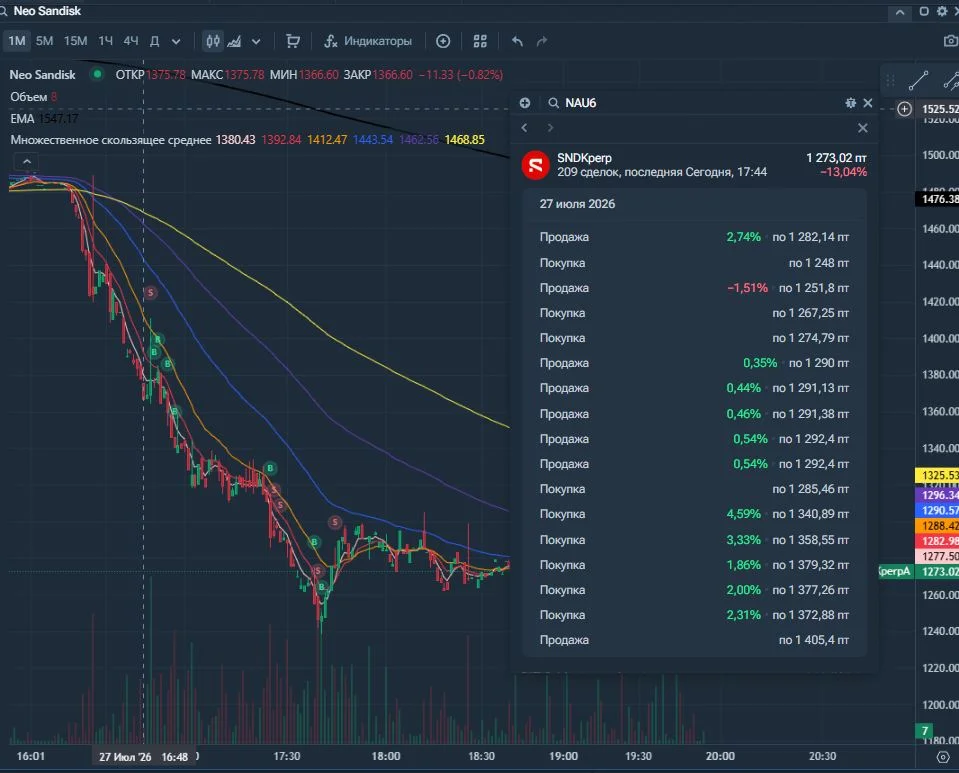Select the Покупка row at 1 358,55 пт
The image size is (959, 773).
pyautogui.click(x=694, y=540)
